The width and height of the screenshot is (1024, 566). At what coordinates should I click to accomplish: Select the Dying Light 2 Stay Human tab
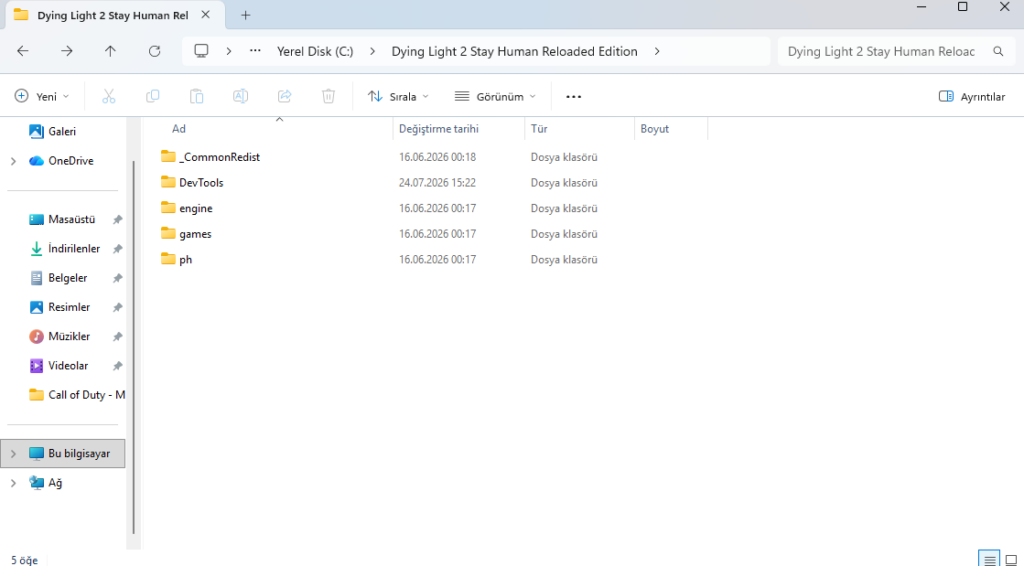point(112,15)
